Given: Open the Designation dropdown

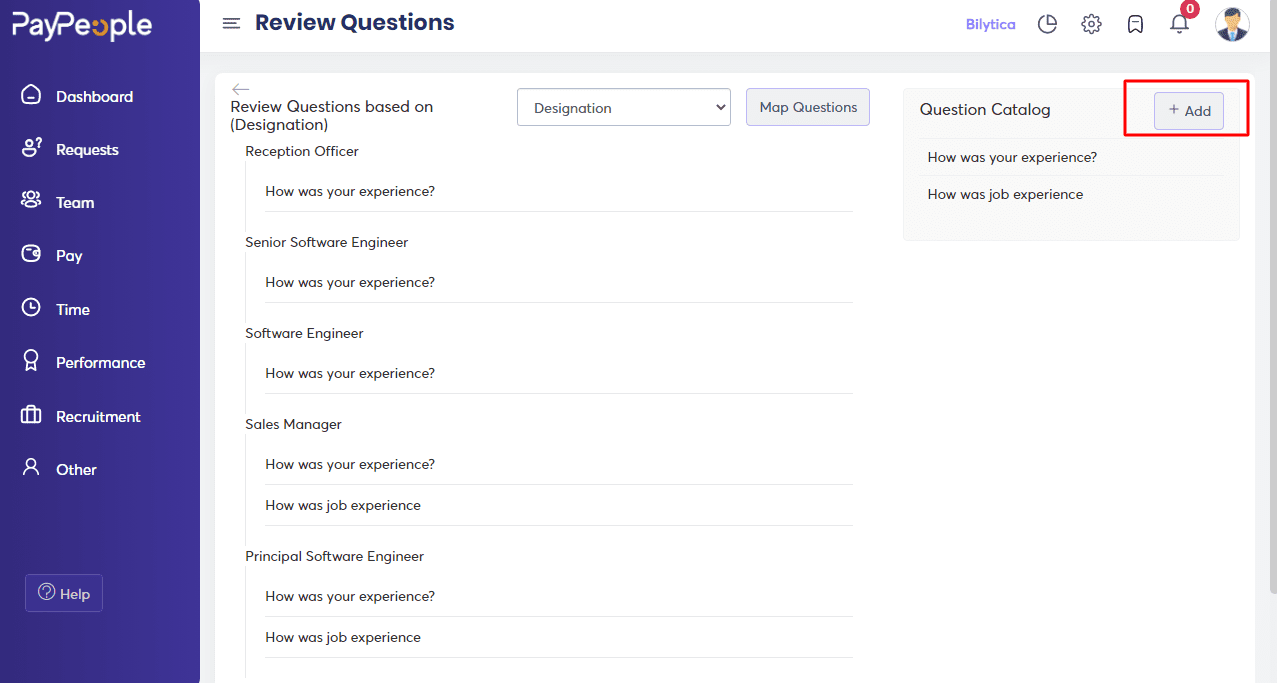Looking at the screenshot, I should click(624, 107).
